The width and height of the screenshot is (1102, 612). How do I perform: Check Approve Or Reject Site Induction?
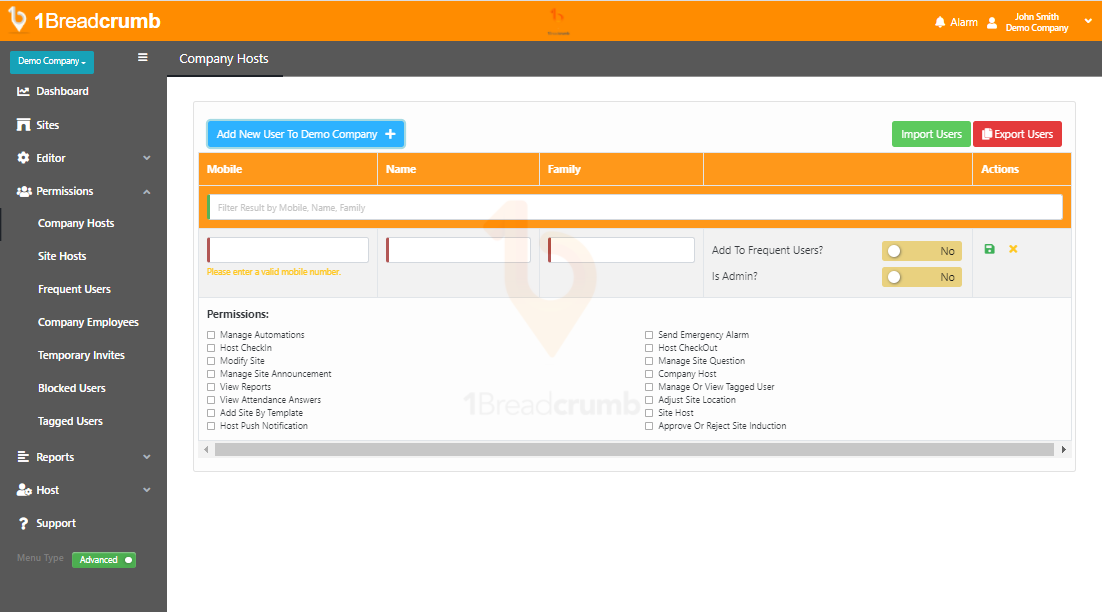tap(649, 426)
